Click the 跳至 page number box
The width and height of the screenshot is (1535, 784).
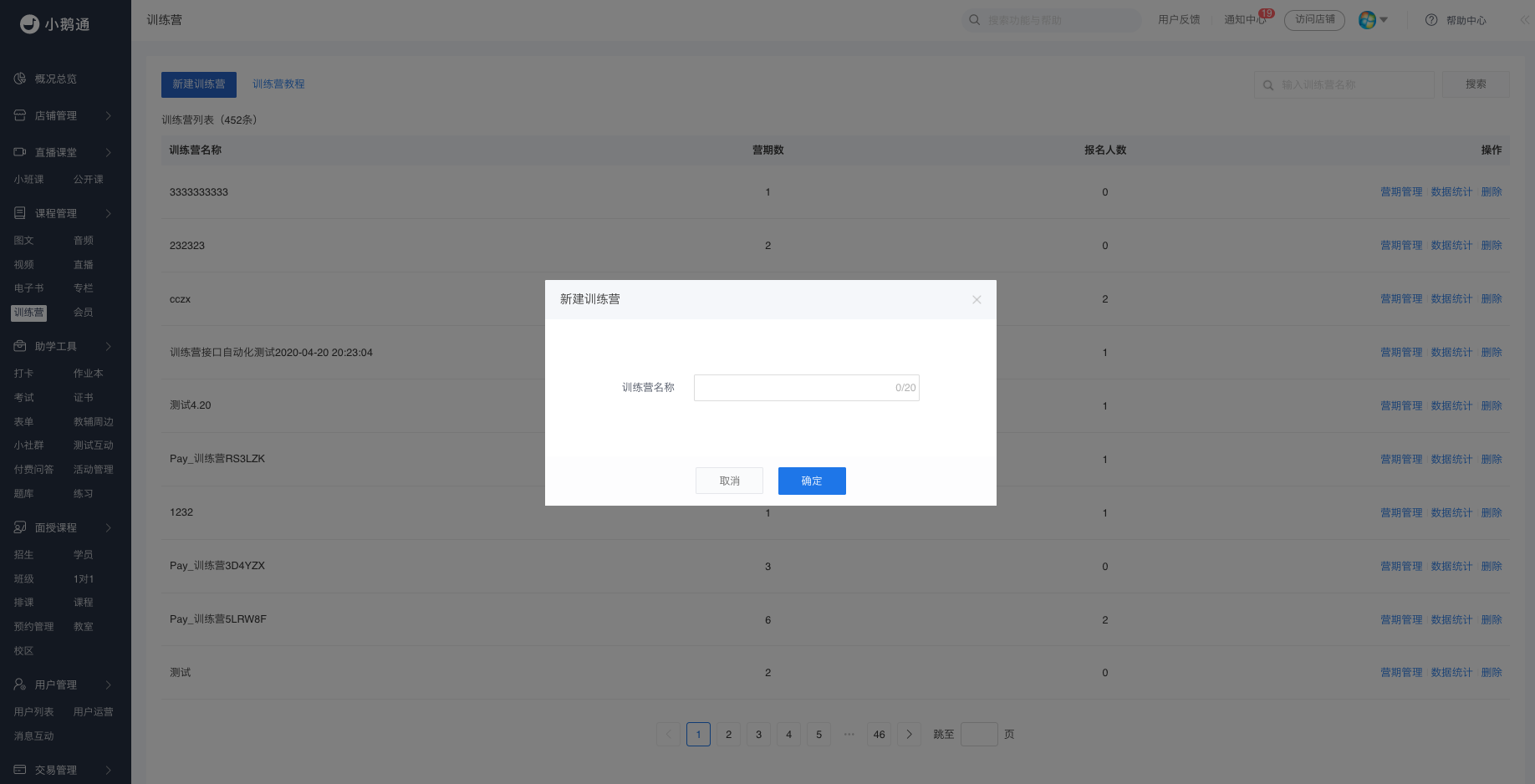point(979,734)
